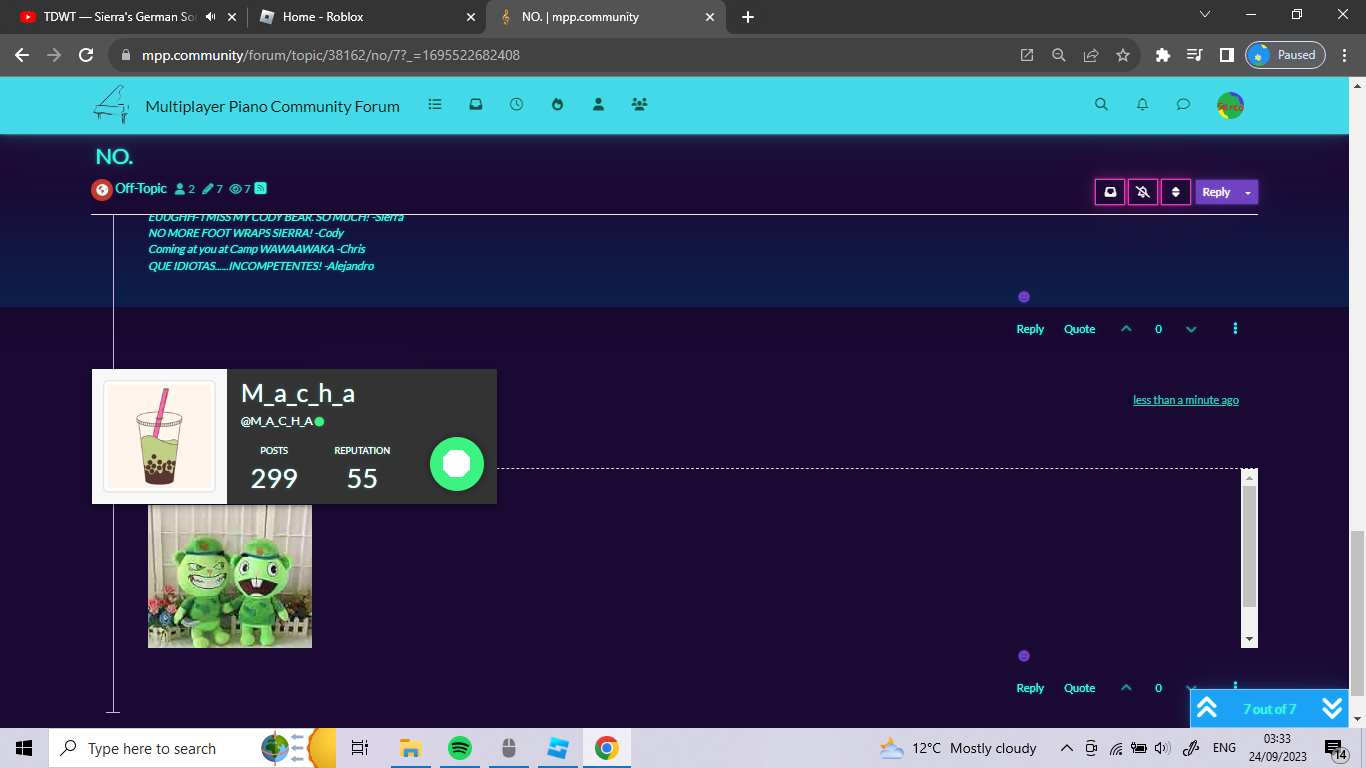Screen dimensions: 1366x768
Task: Open a new browser tab
Action: coord(748,17)
